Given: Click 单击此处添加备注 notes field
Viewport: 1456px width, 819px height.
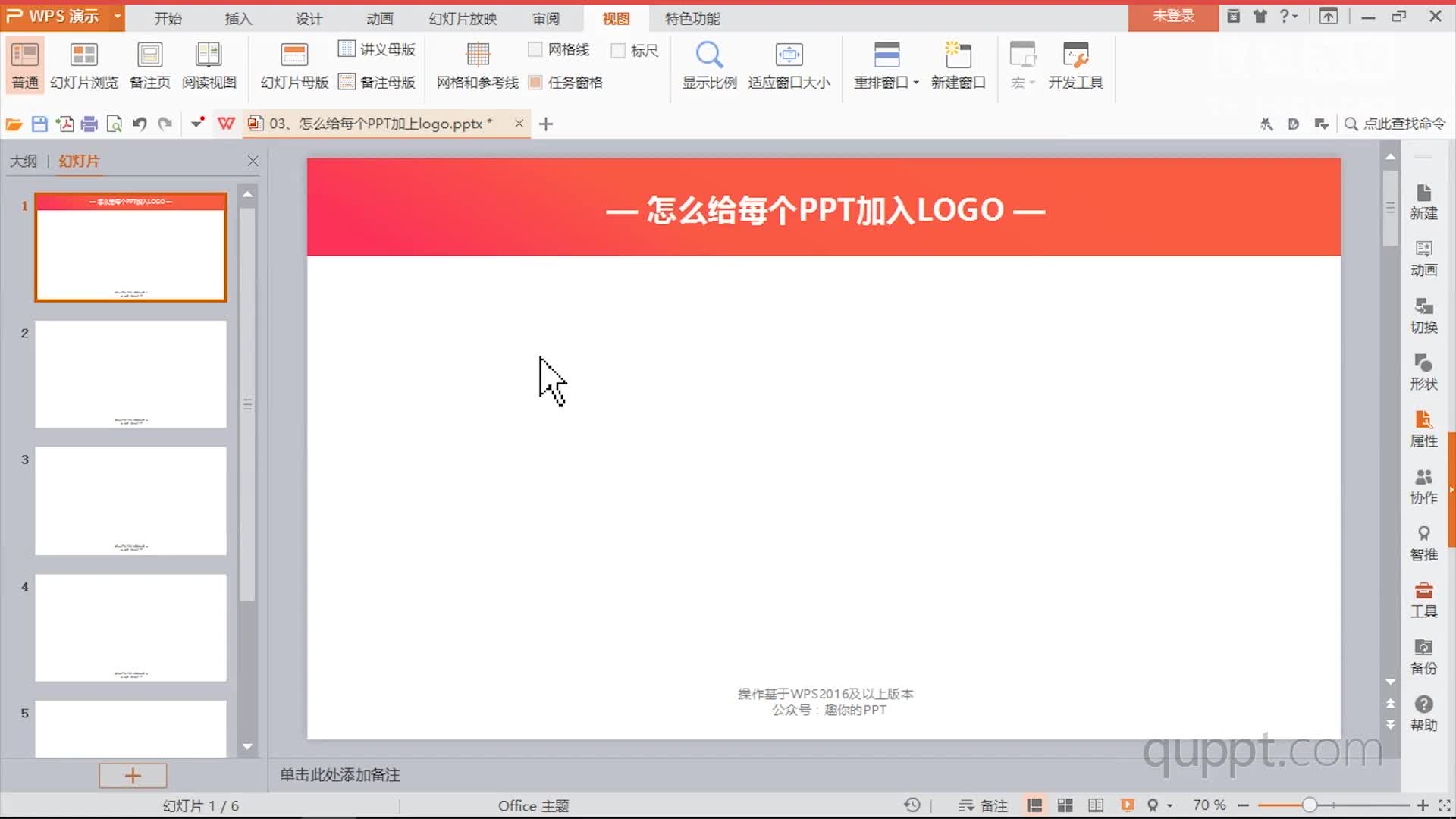Looking at the screenshot, I should [340, 775].
